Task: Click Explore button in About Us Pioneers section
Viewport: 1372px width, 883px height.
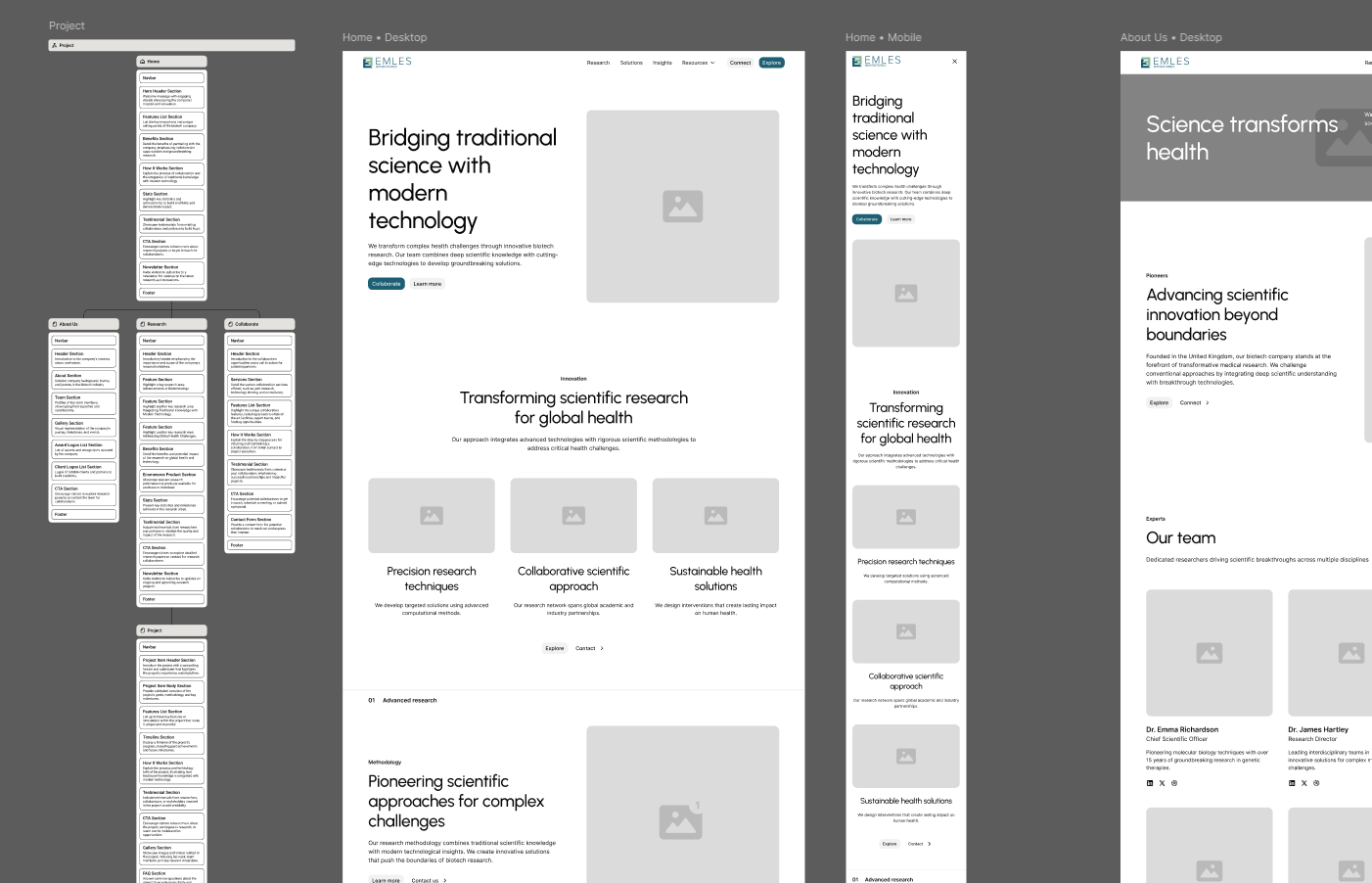Action: [1160, 402]
